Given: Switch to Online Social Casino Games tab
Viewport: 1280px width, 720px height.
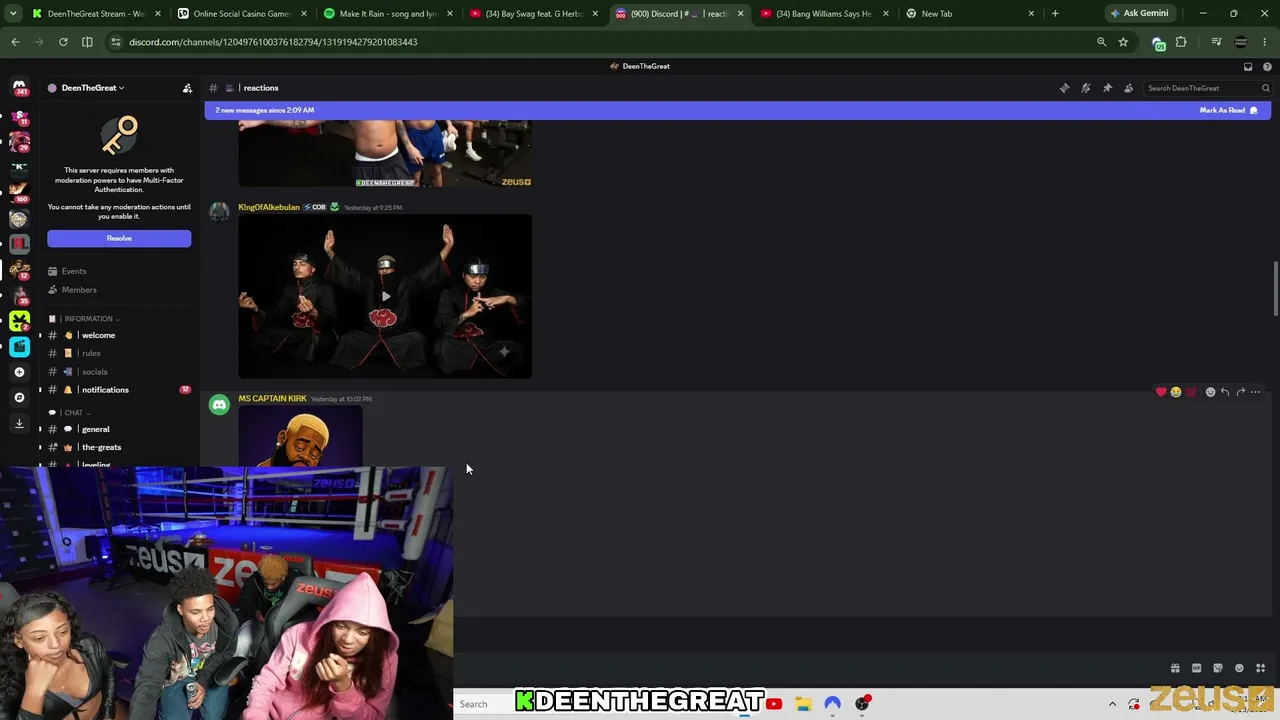Looking at the screenshot, I should 243,14.
